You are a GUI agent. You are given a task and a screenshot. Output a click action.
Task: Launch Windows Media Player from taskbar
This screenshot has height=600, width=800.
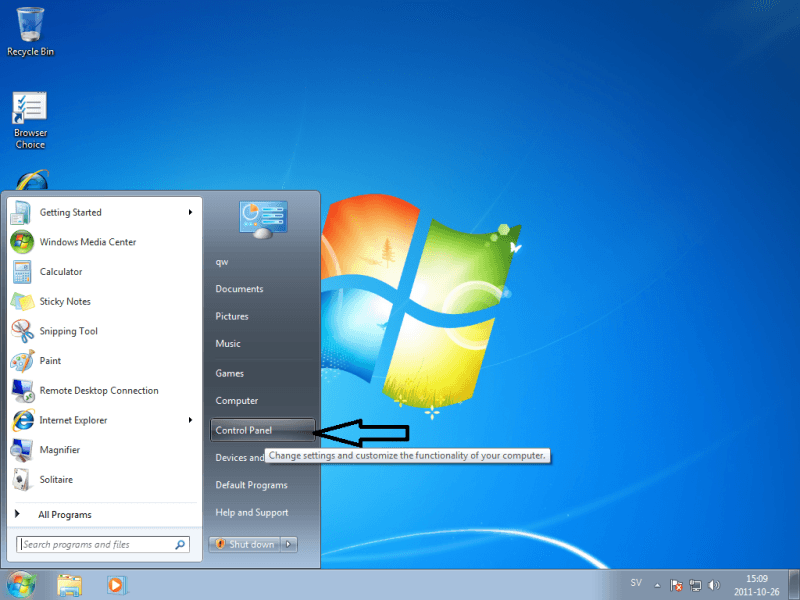pyautogui.click(x=116, y=585)
